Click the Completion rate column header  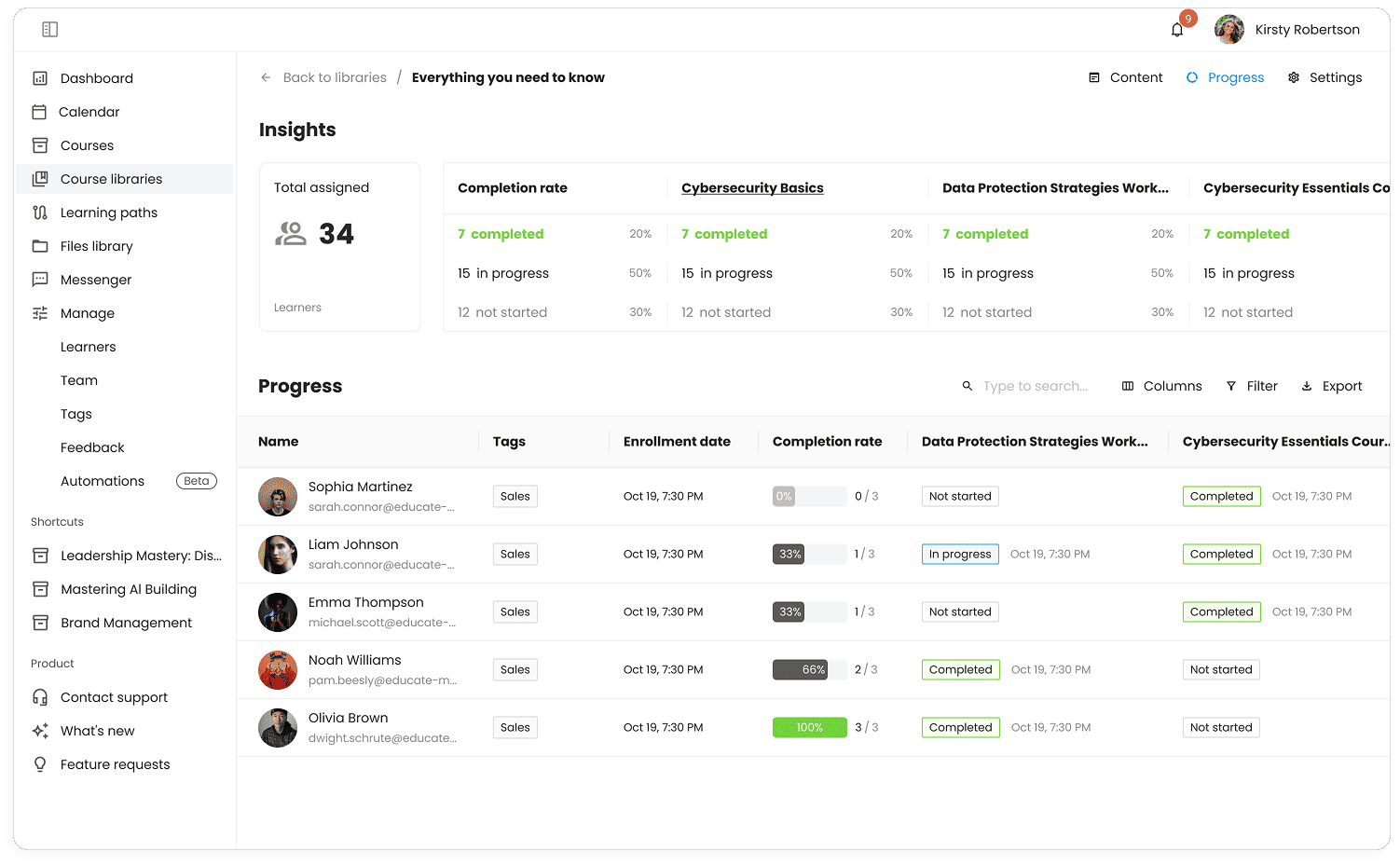pyautogui.click(x=827, y=442)
